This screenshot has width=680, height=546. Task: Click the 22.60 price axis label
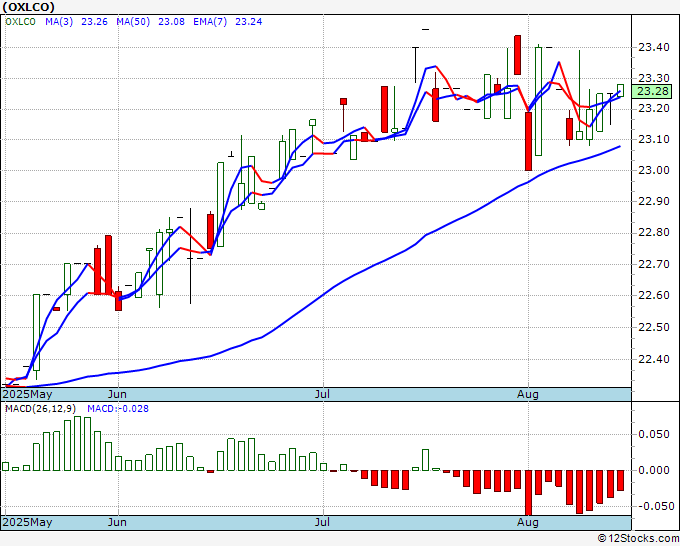(654, 295)
